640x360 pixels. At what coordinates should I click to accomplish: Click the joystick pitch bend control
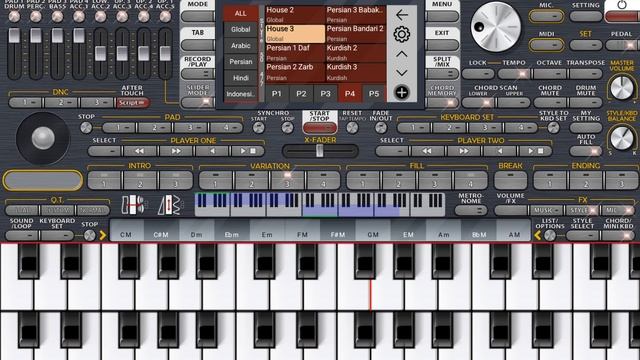point(43,138)
